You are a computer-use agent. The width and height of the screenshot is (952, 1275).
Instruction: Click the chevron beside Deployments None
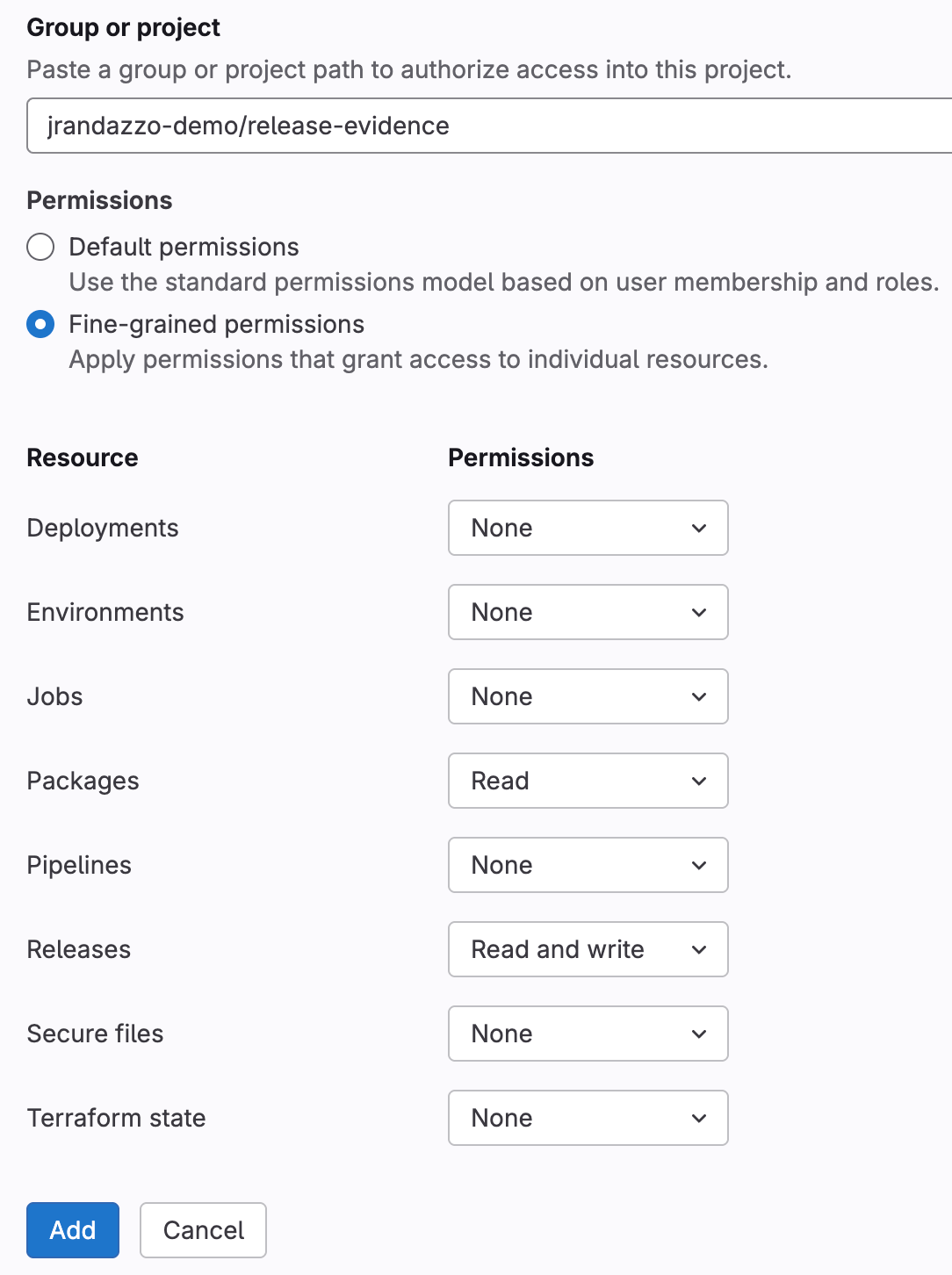pos(699,528)
